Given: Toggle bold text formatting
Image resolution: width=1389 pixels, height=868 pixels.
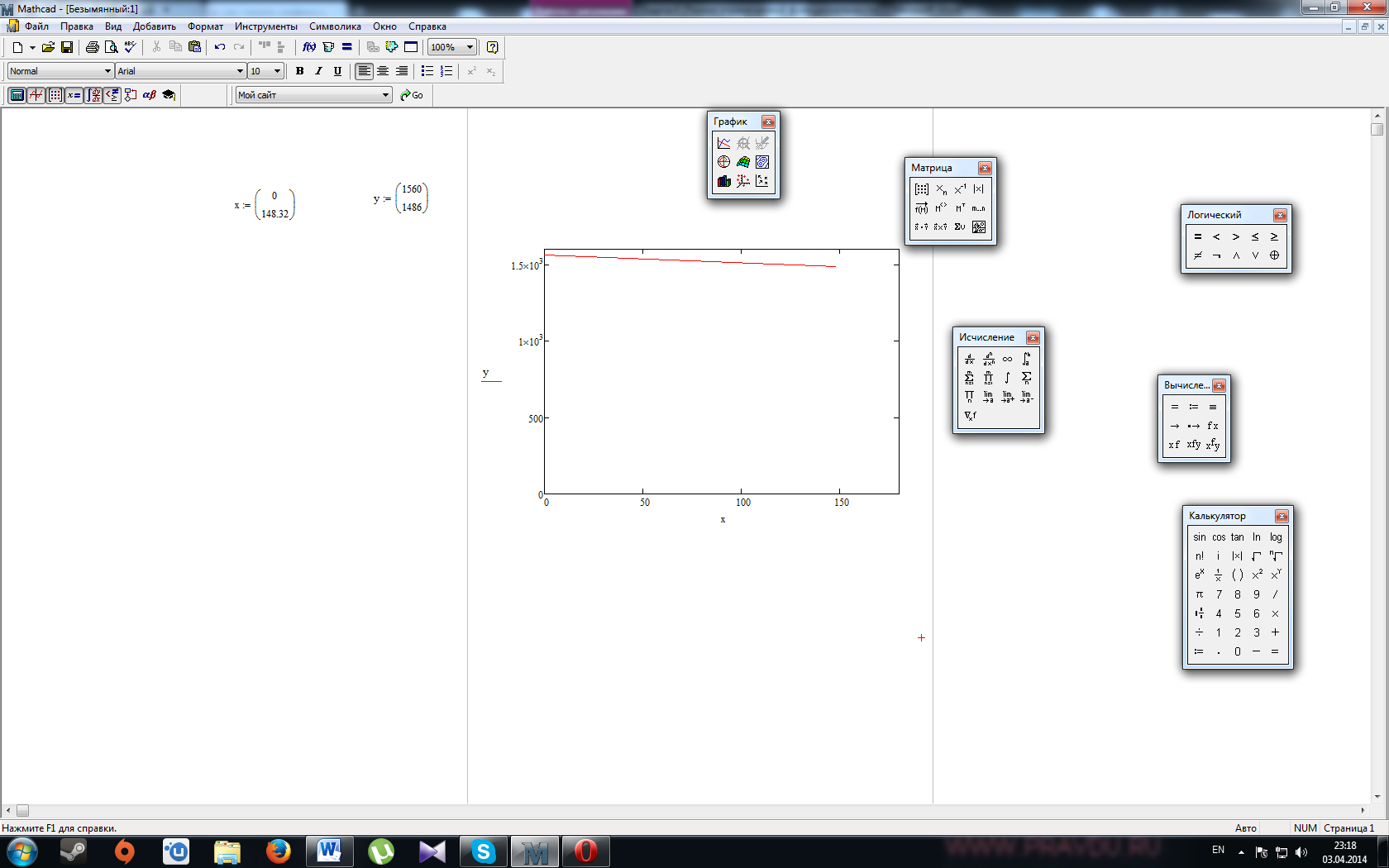Looking at the screenshot, I should pos(299,71).
